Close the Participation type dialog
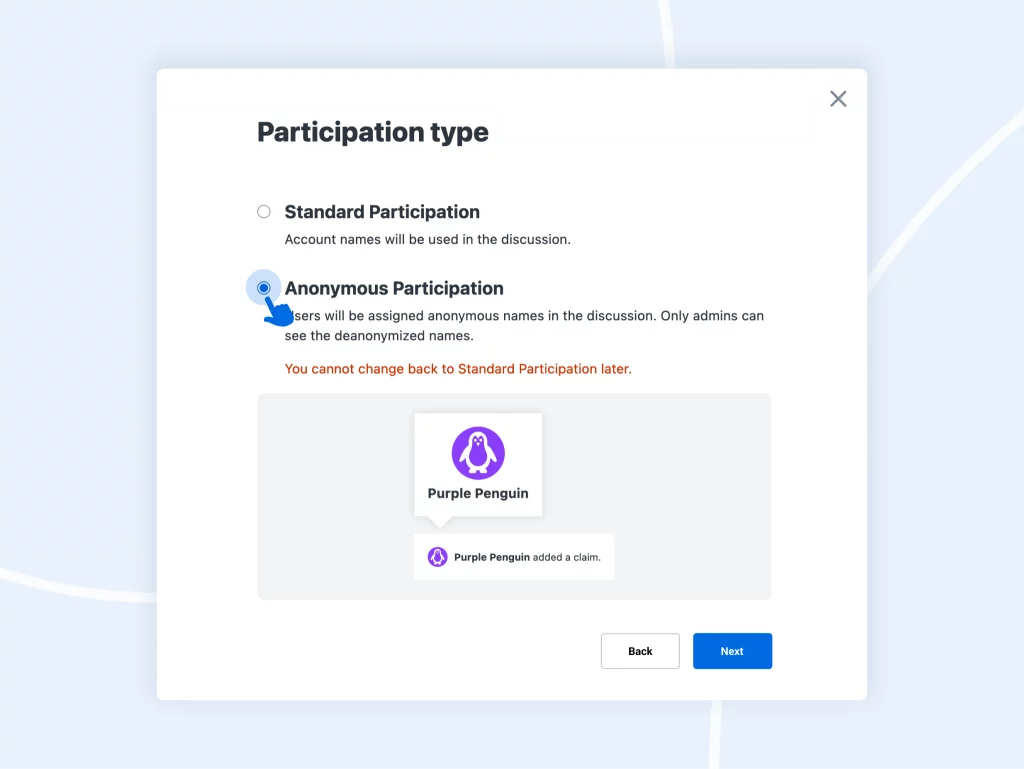Image resolution: width=1024 pixels, height=769 pixels. tap(838, 99)
